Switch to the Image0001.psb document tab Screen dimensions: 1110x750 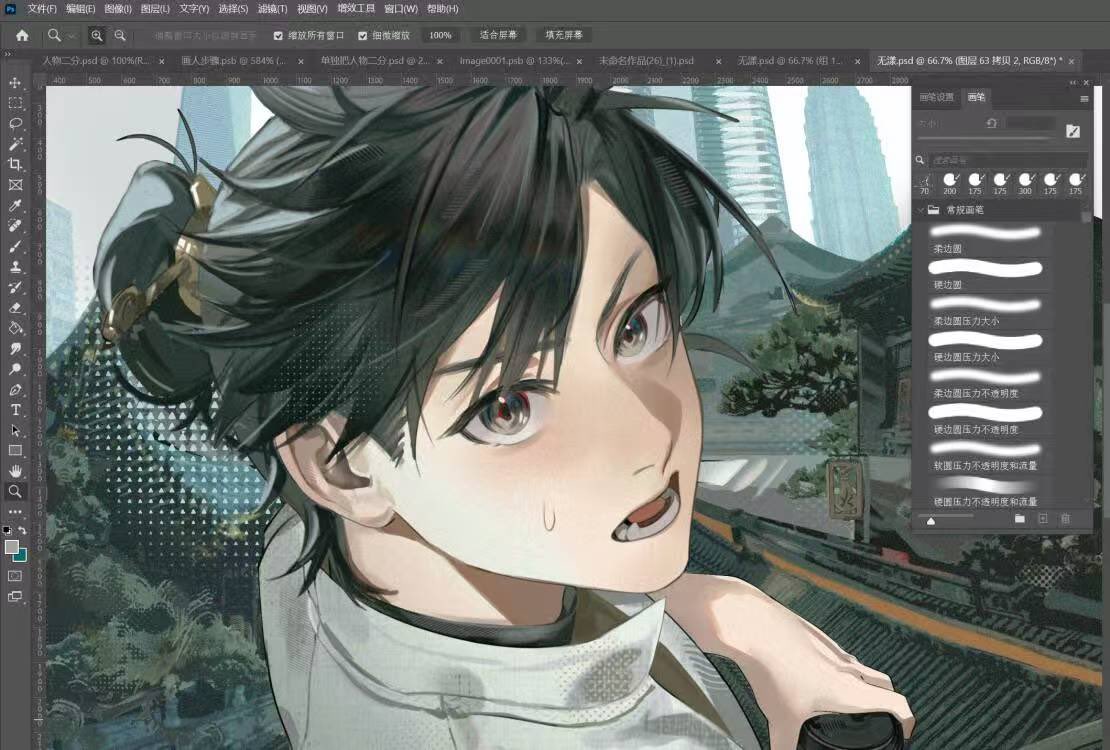pos(515,61)
